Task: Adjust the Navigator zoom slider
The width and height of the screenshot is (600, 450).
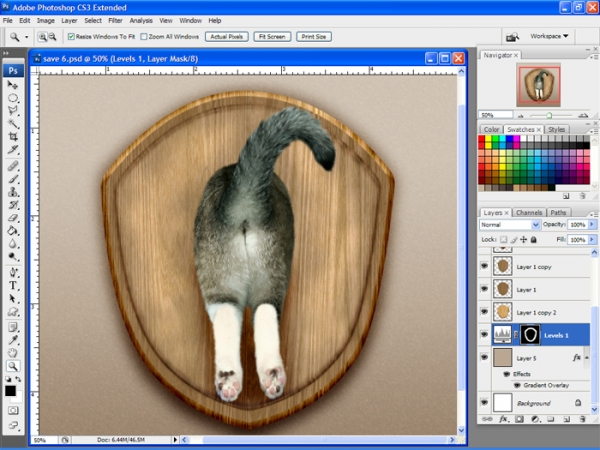Action: point(549,115)
